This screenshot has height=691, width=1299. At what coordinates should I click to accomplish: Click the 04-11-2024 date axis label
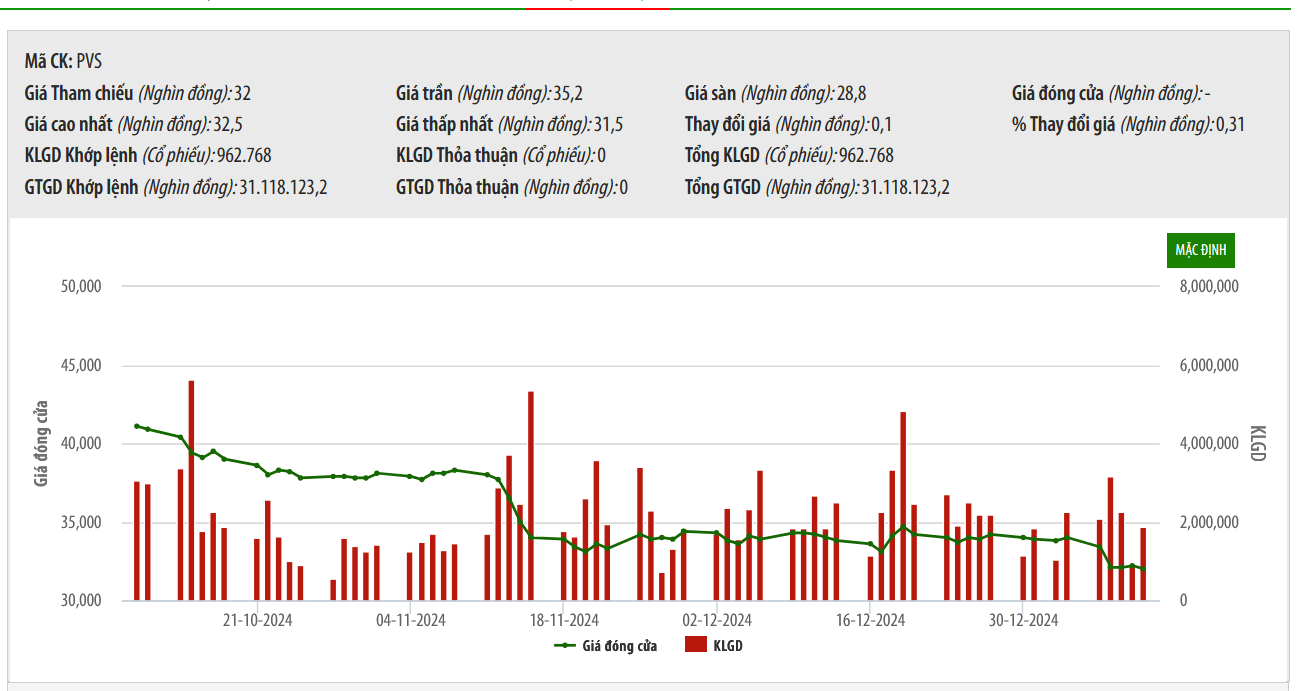click(x=410, y=620)
